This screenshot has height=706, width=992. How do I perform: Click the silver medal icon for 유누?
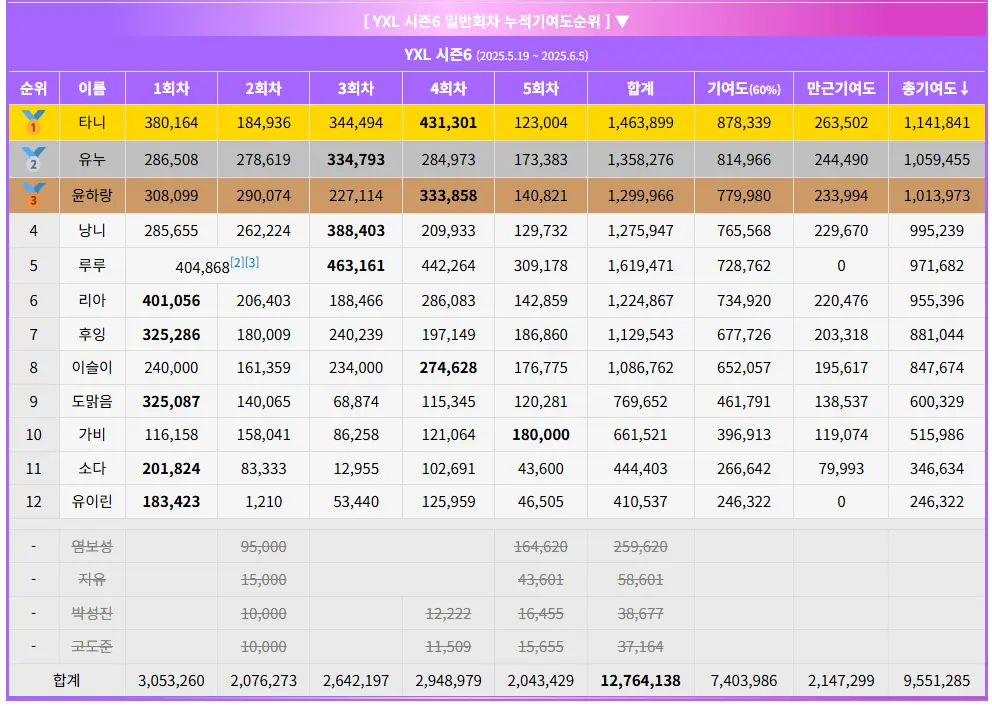pyautogui.click(x=33, y=159)
